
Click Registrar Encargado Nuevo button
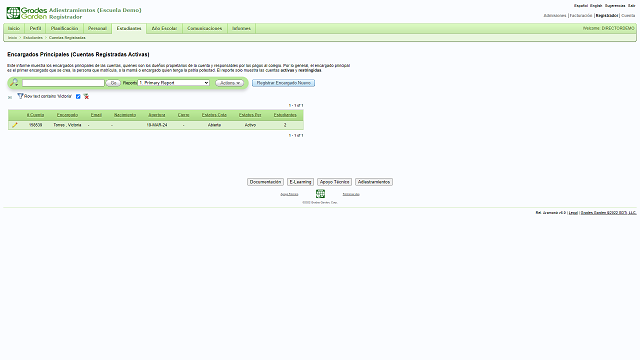[x=283, y=83]
